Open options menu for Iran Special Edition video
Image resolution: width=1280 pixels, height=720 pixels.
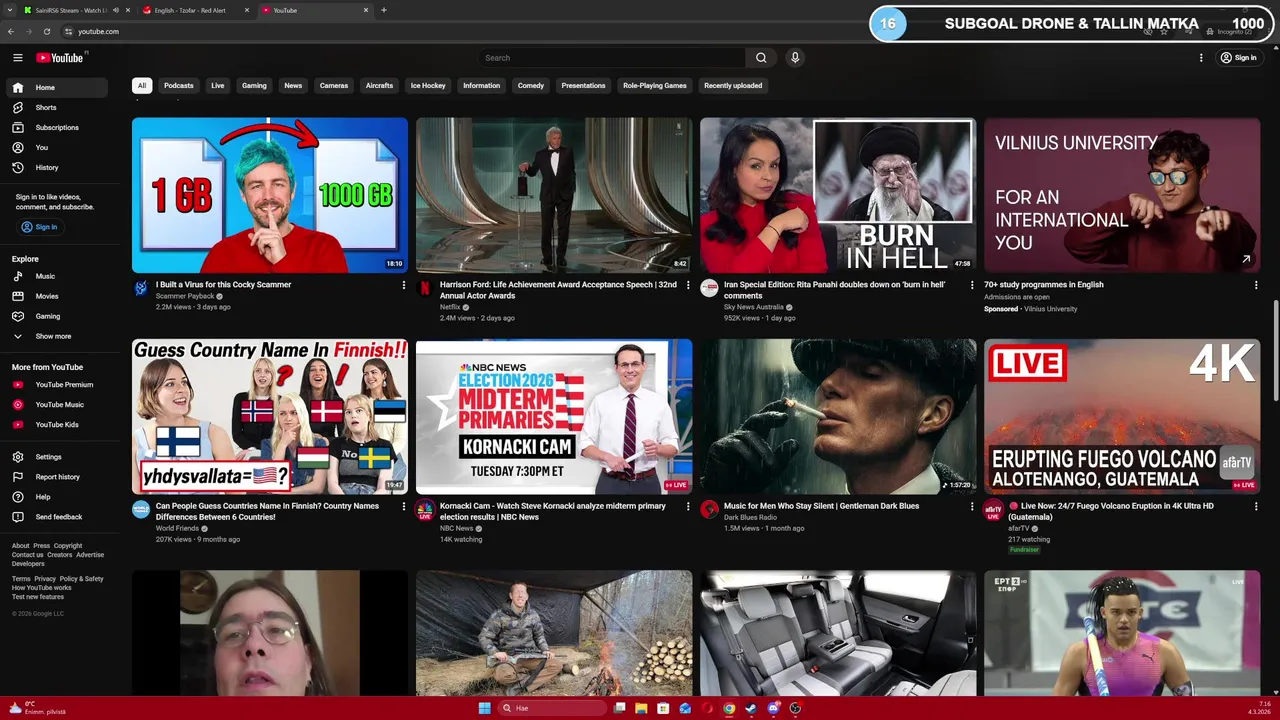tap(972, 285)
